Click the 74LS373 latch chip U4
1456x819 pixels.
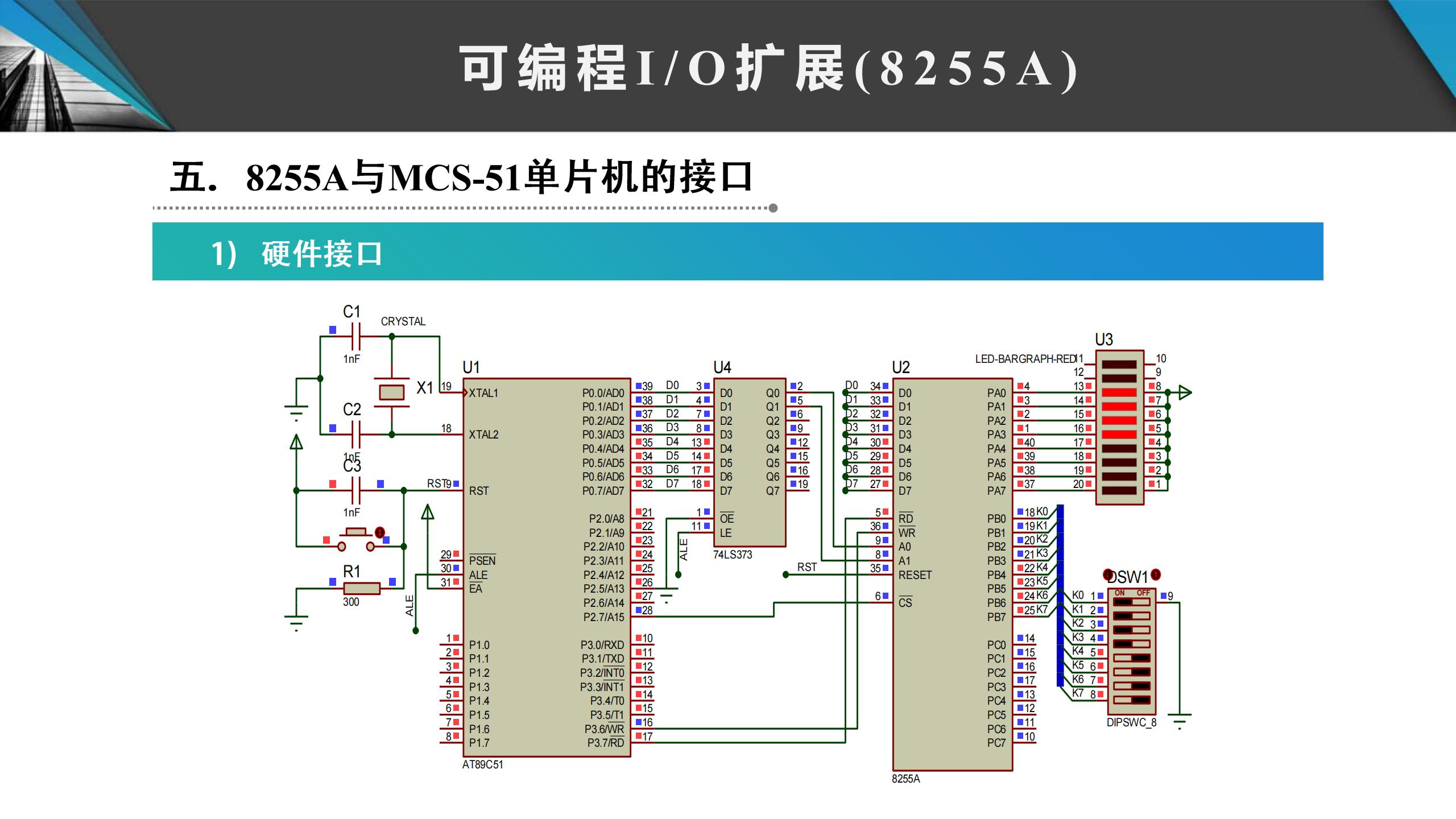pos(749,462)
